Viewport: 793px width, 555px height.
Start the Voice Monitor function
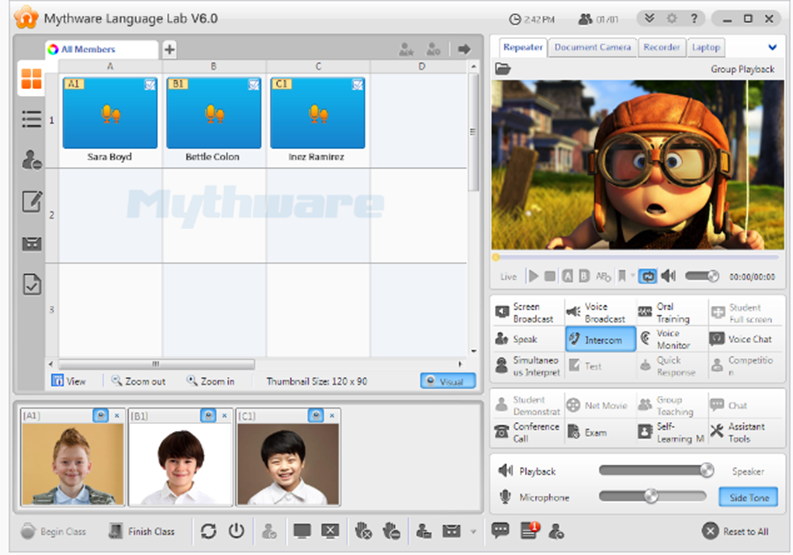point(646,339)
